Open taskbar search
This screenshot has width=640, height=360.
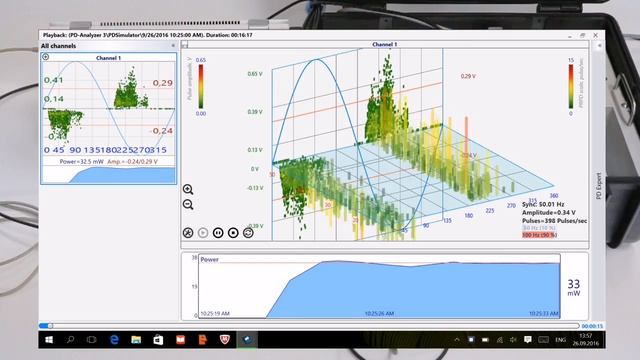(70, 340)
